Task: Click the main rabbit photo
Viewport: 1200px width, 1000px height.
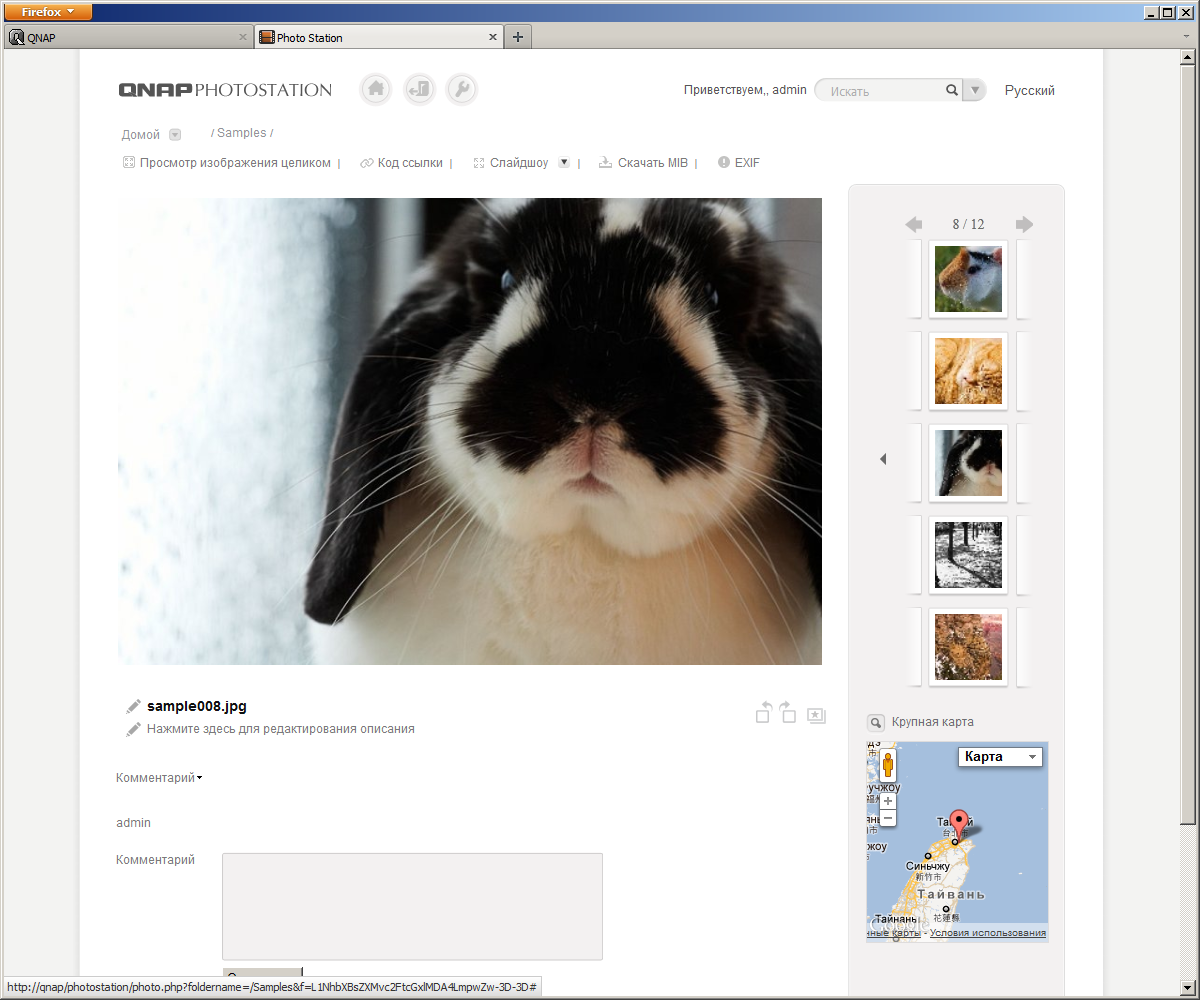Action: 470,431
